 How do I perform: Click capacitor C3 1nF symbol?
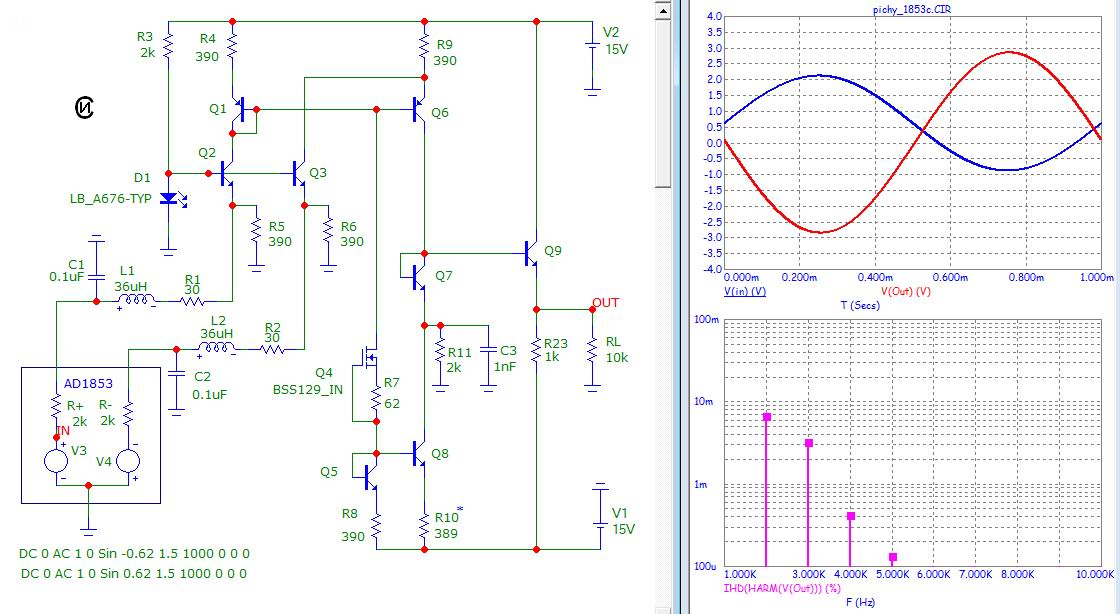pos(486,350)
